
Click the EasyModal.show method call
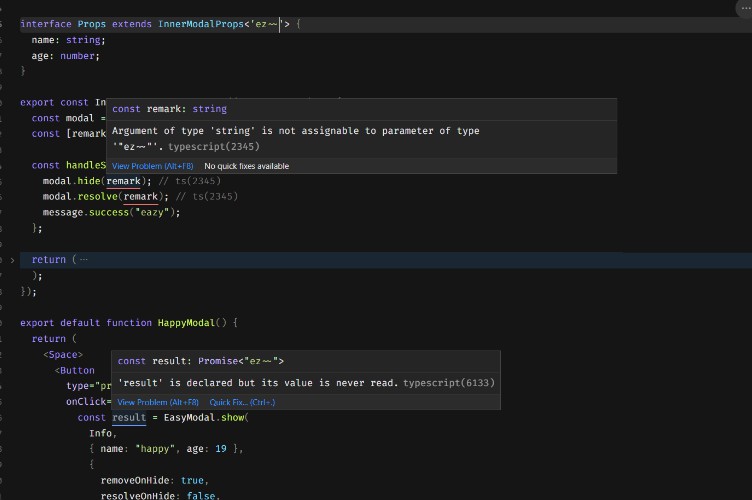205,418
